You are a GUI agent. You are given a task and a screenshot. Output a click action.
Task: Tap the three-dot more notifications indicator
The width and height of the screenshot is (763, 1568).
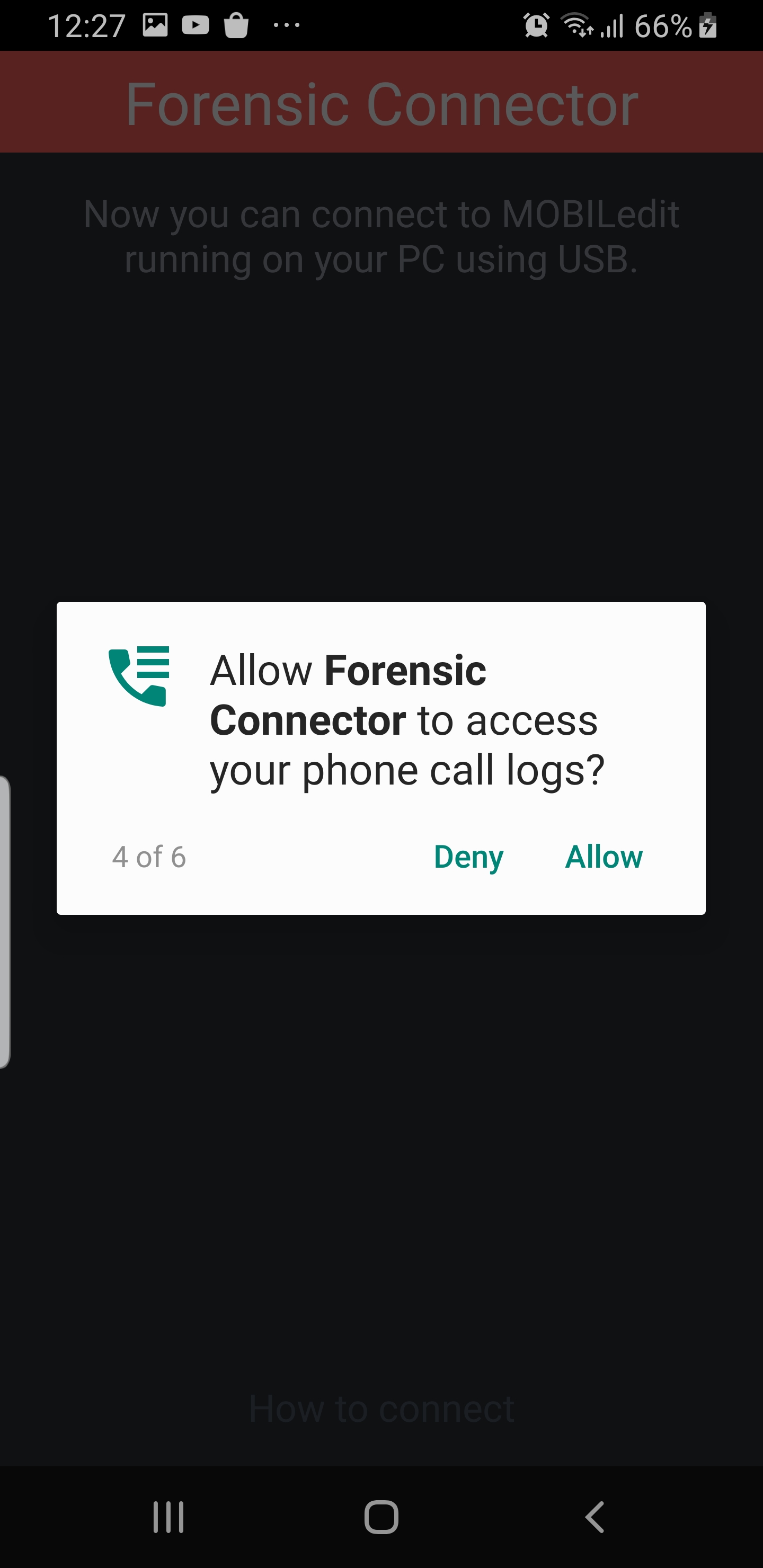click(x=286, y=25)
